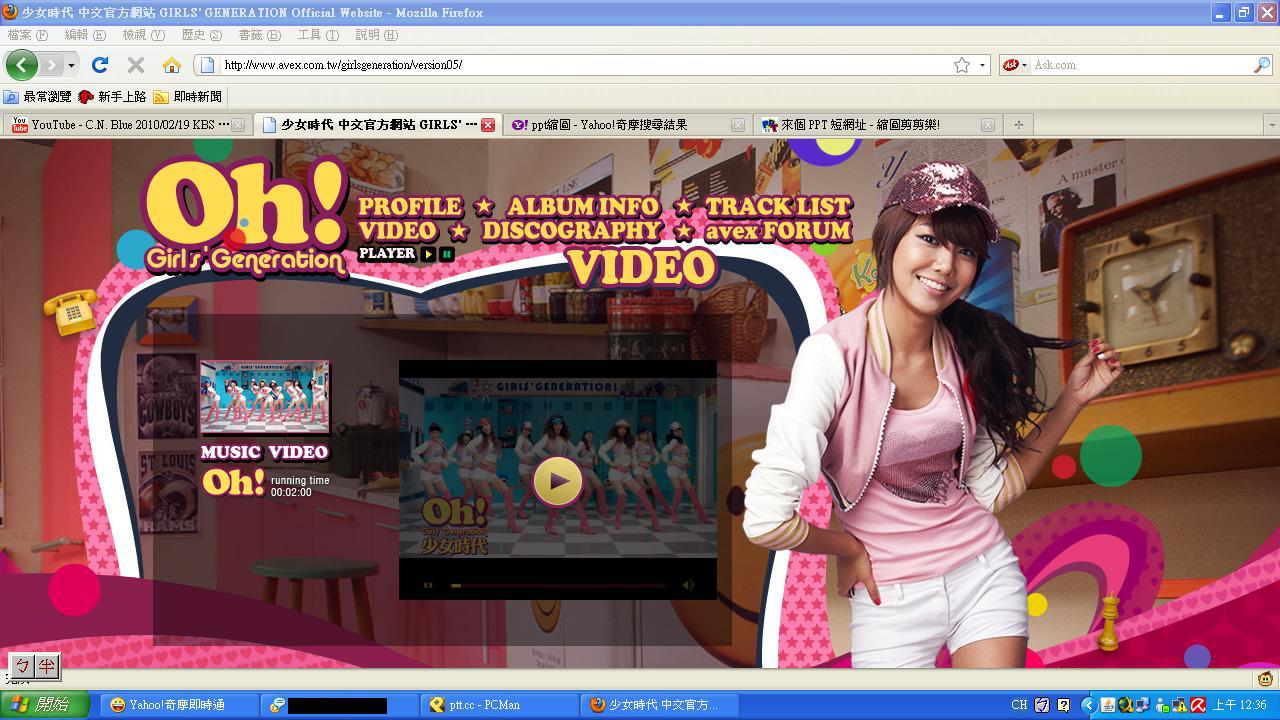The width and height of the screenshot is (1280, 720).
Task: Close the 少女時代 official website tab
Action: 488,125
